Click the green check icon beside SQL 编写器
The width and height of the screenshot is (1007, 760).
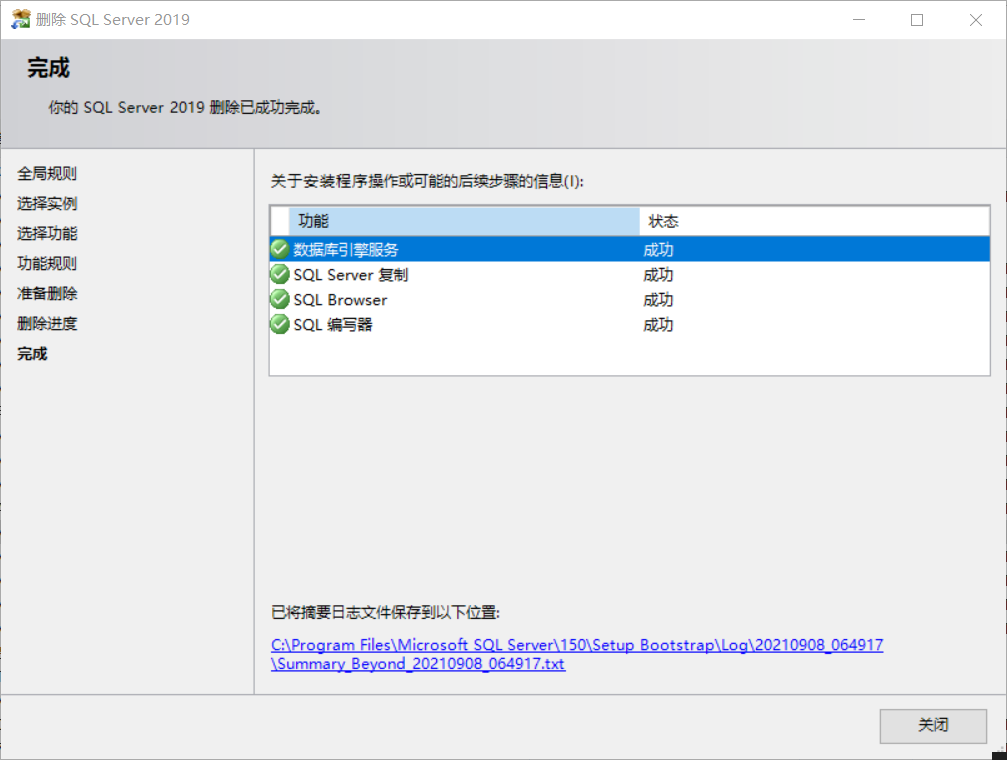pos(279,324)
